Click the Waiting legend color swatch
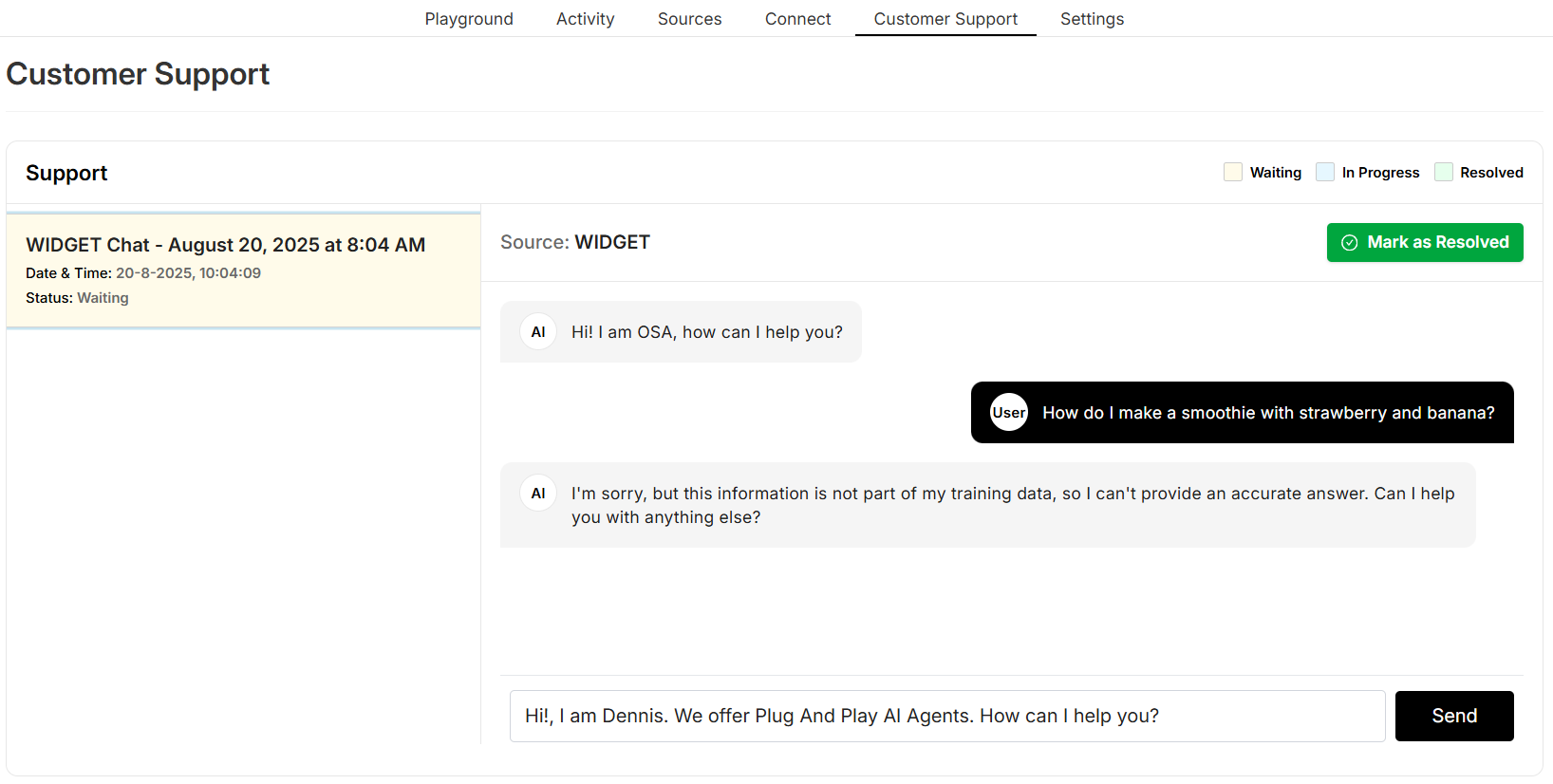Screen dimensions: 1553x784 1233,172
